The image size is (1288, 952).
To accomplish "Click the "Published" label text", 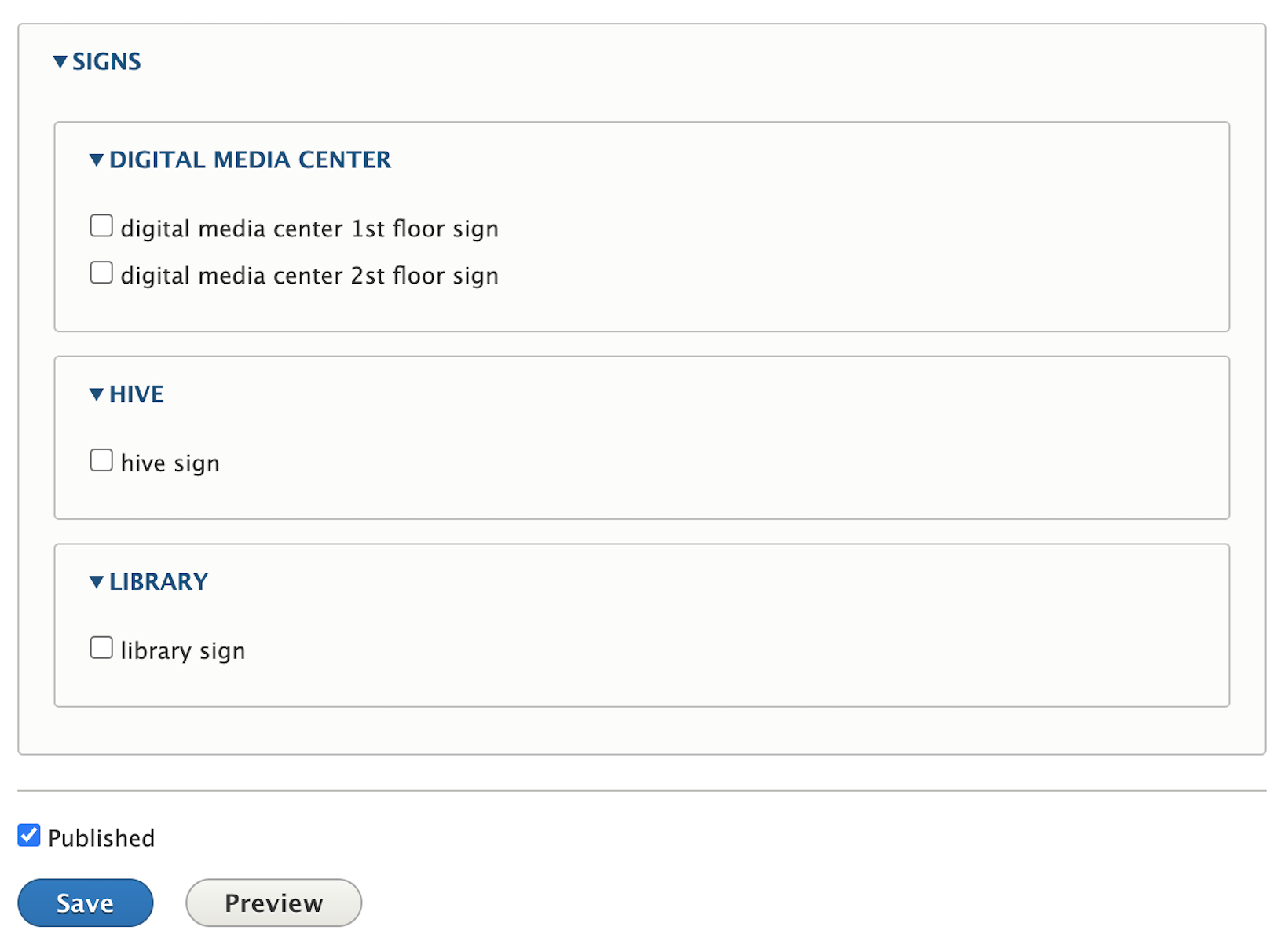I will 101,837.
